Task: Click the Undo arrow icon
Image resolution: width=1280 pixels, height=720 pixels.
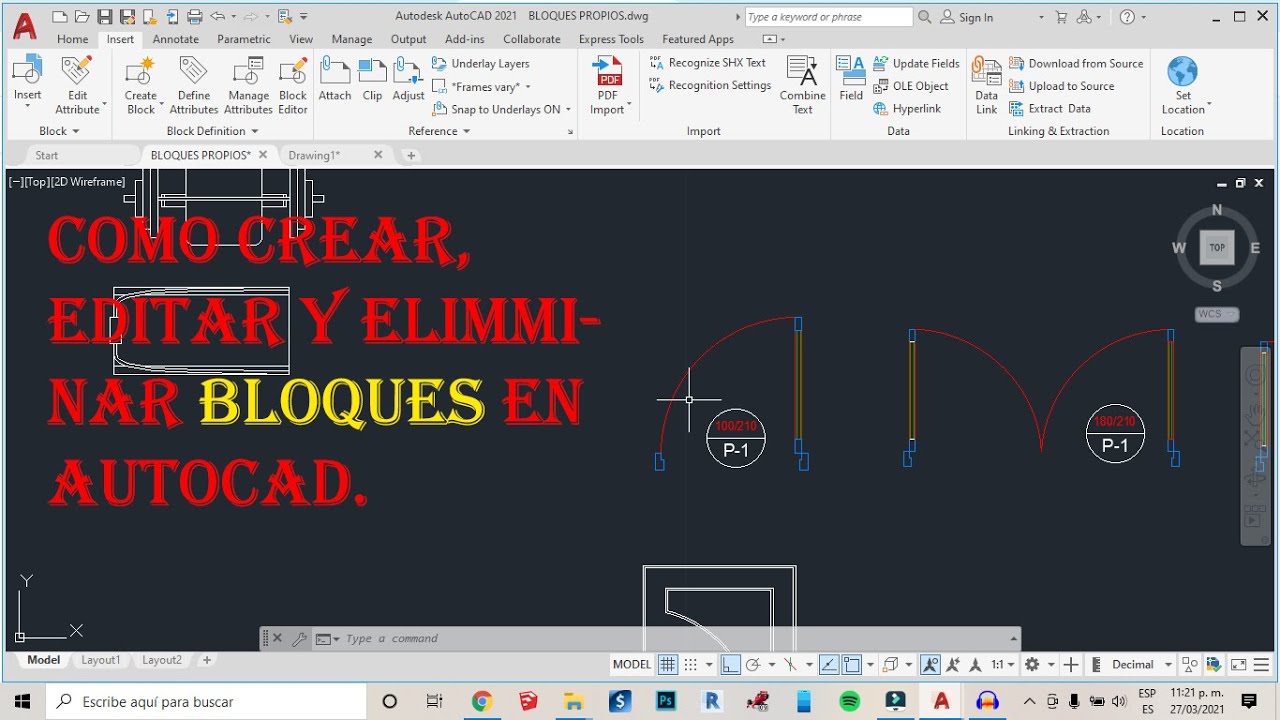Action: click(217, 17)
